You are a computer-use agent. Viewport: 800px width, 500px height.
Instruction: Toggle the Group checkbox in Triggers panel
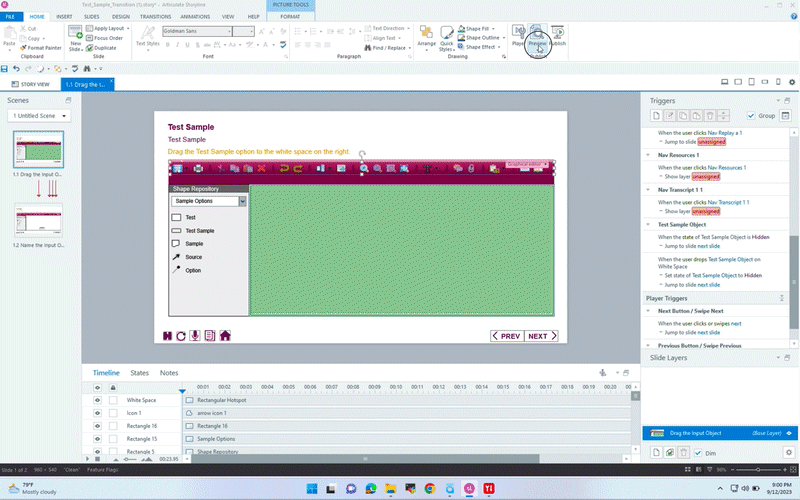tap(751, 116)
